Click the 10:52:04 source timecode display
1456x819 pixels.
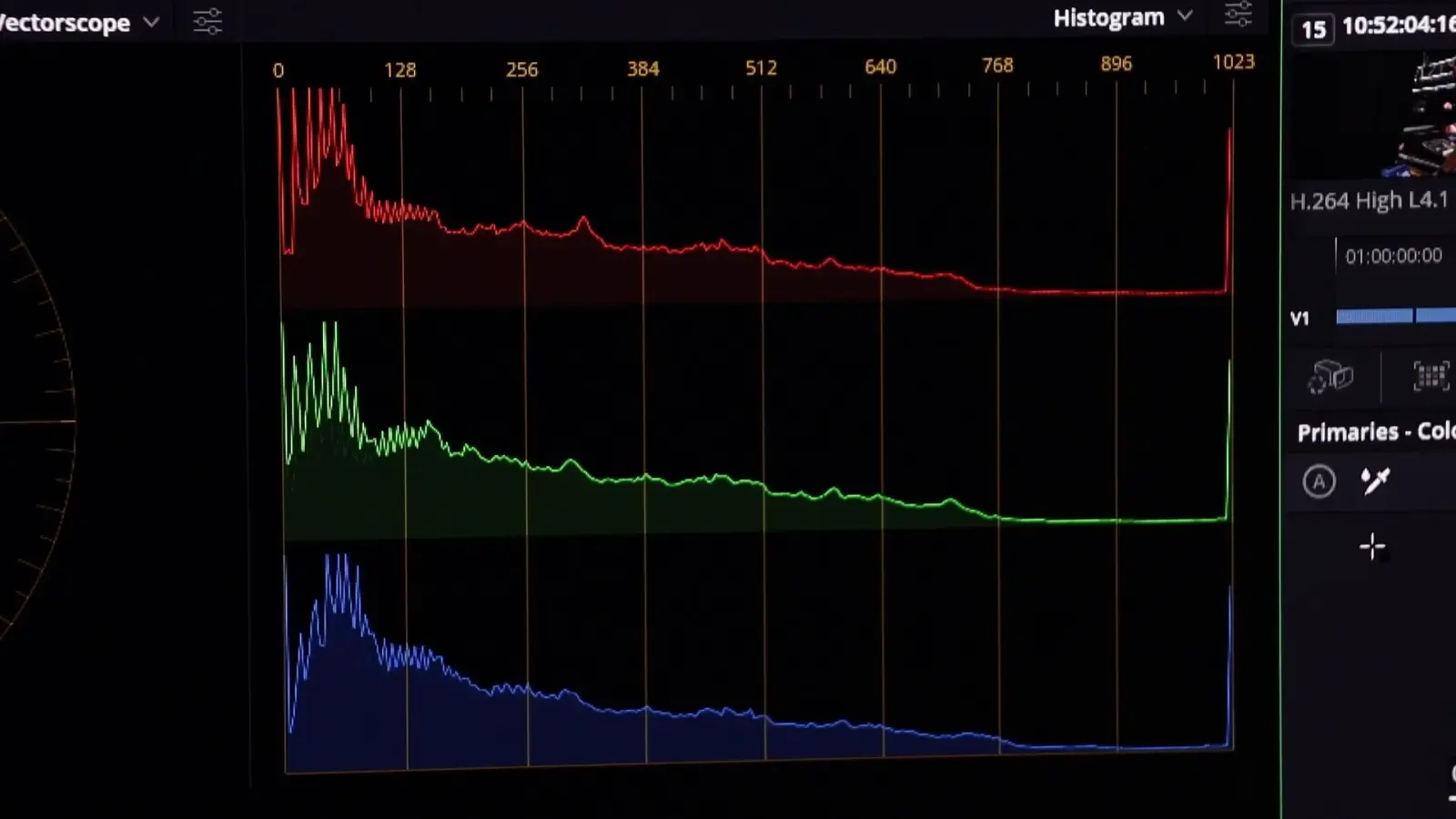click(x=1398, y=25)
